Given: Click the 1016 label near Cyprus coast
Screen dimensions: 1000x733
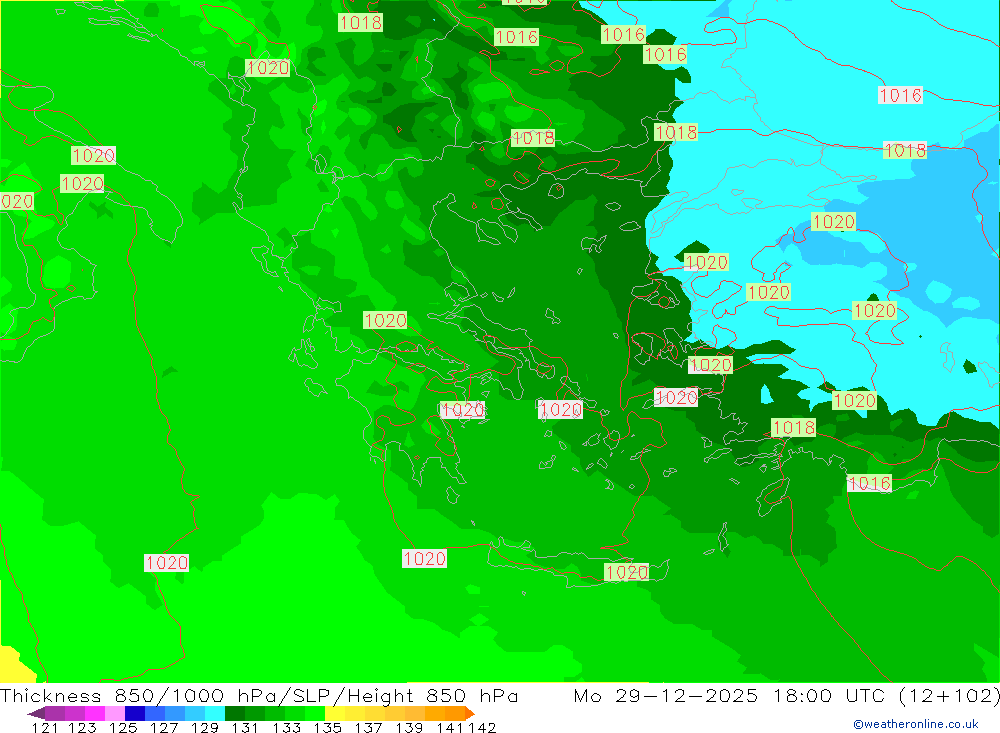Looking at the screenshot, I should [x=869, y=484].
